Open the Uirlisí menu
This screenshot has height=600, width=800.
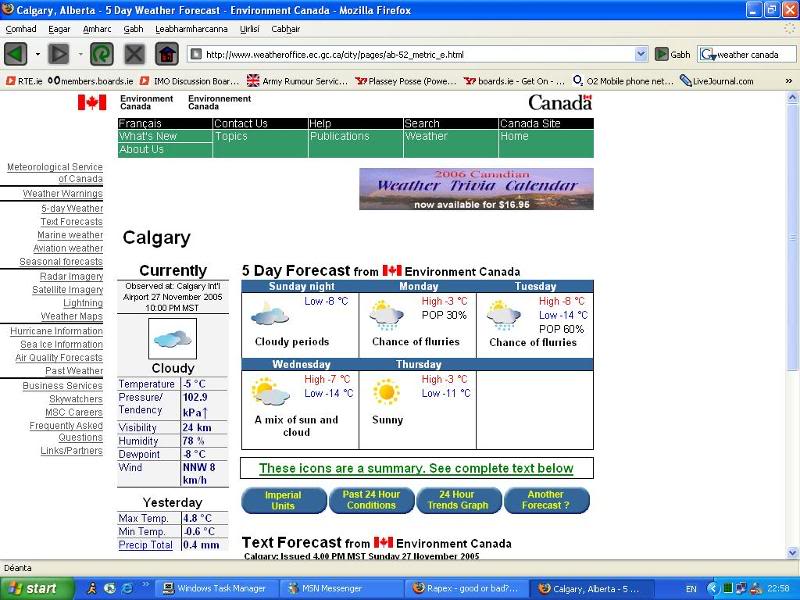coord(252,30)
